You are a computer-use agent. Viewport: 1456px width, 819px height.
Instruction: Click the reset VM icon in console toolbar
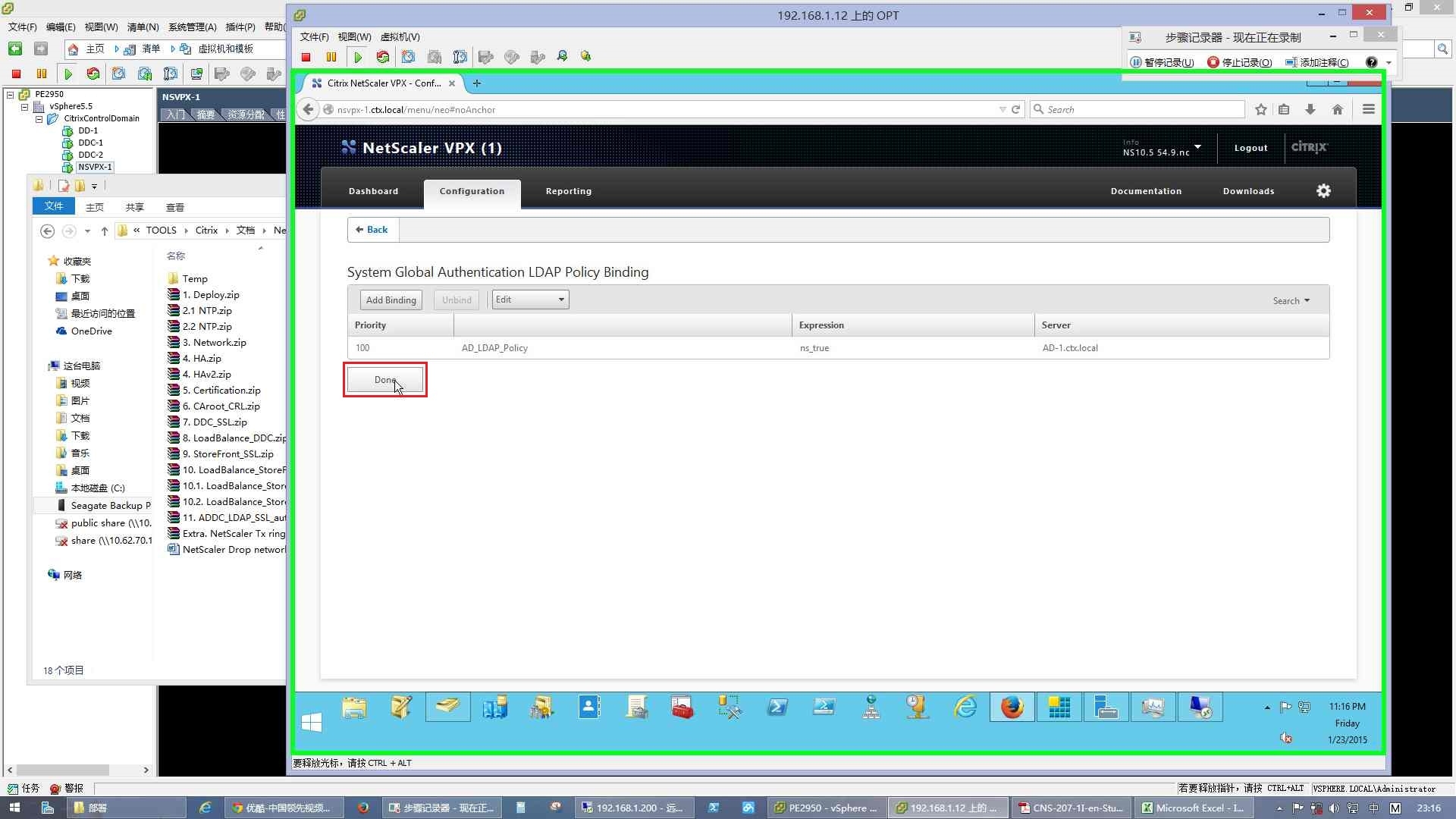click(x=383, y=57)
